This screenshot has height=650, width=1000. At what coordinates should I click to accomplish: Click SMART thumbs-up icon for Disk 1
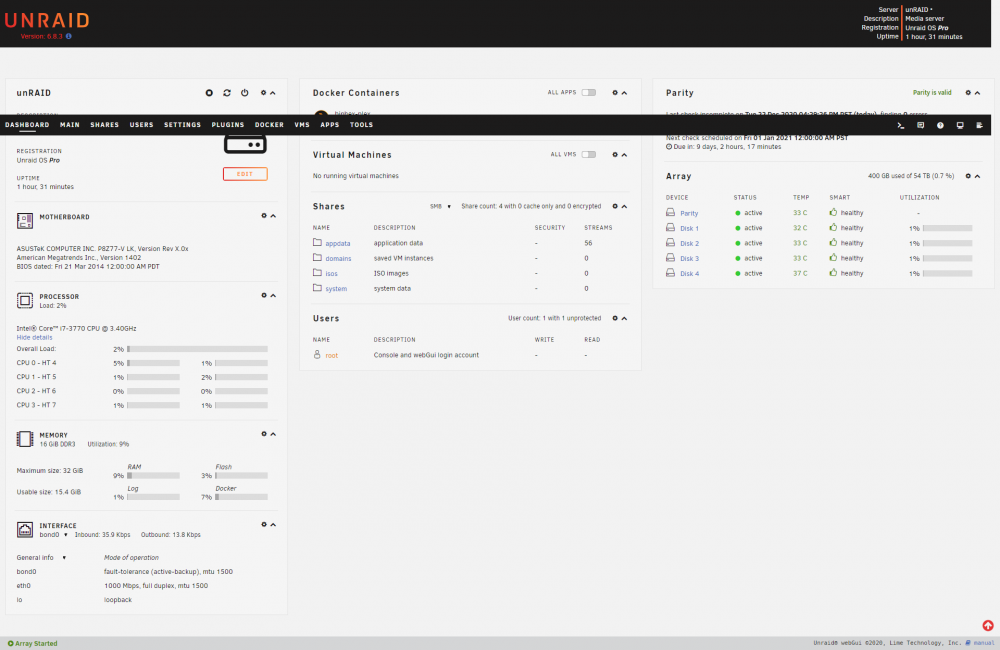point(833,227)
